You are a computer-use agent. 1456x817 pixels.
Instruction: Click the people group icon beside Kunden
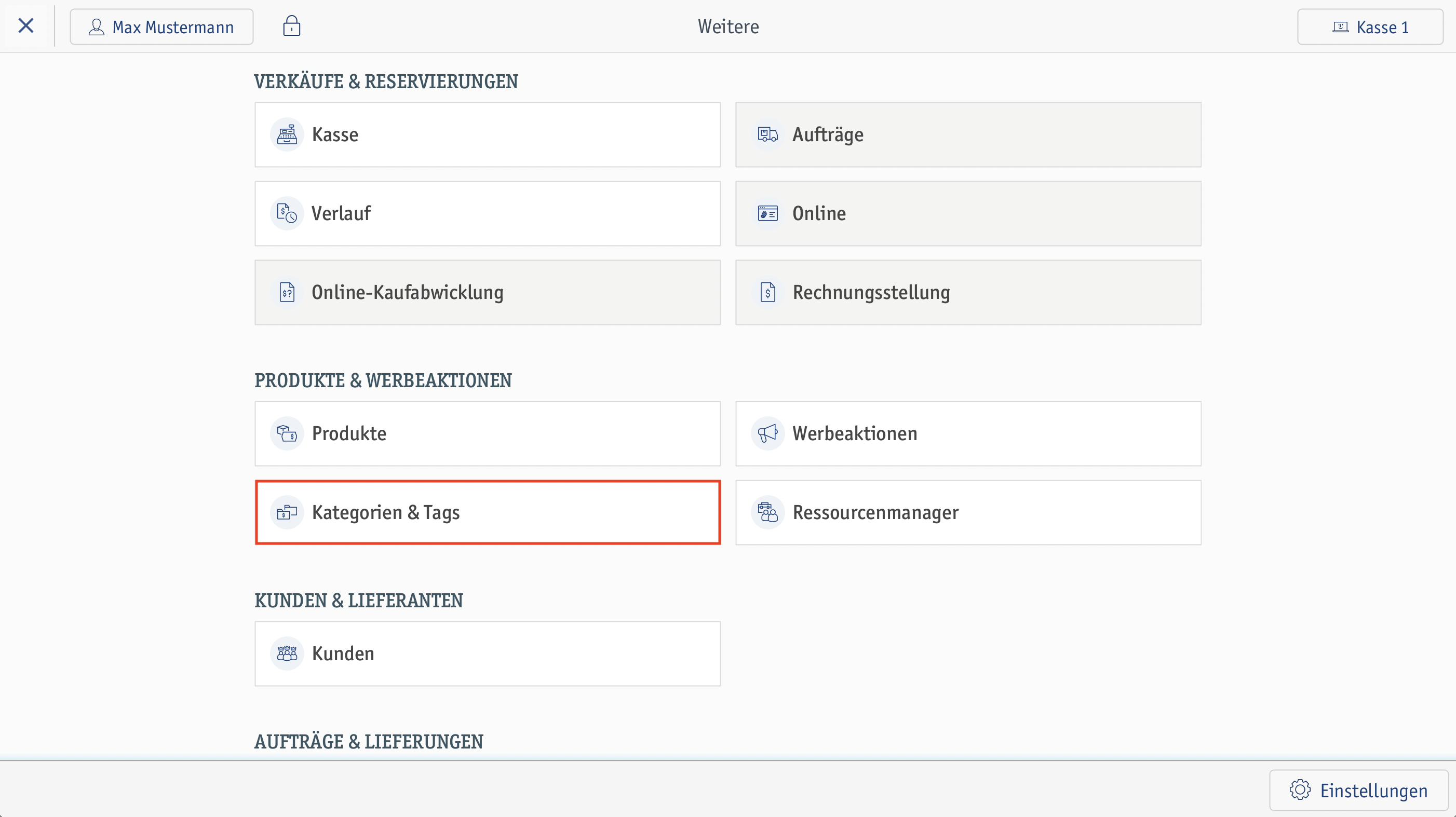287,653
